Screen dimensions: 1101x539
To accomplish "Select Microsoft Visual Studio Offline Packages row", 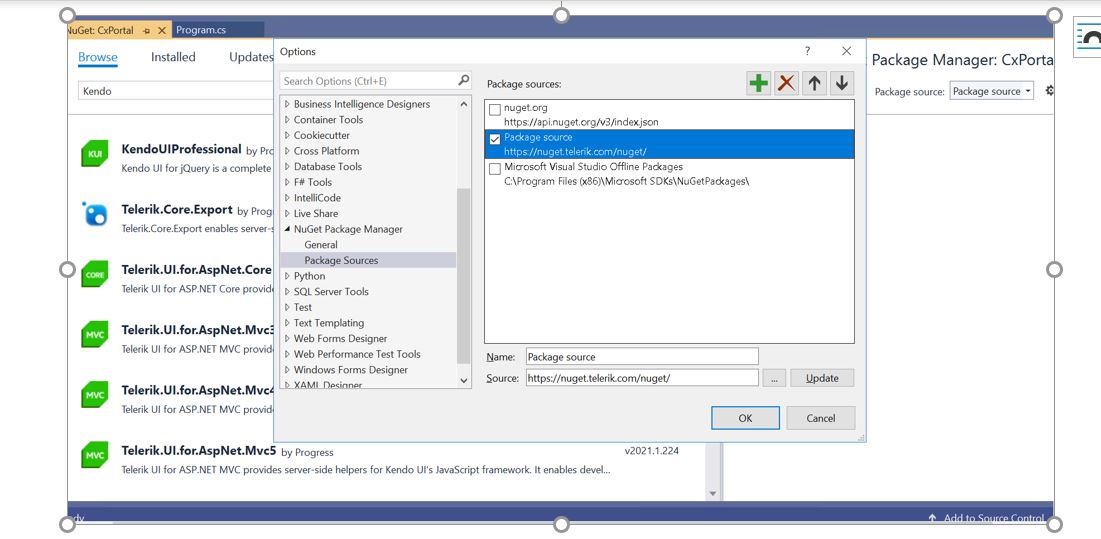I will point(669,174).
